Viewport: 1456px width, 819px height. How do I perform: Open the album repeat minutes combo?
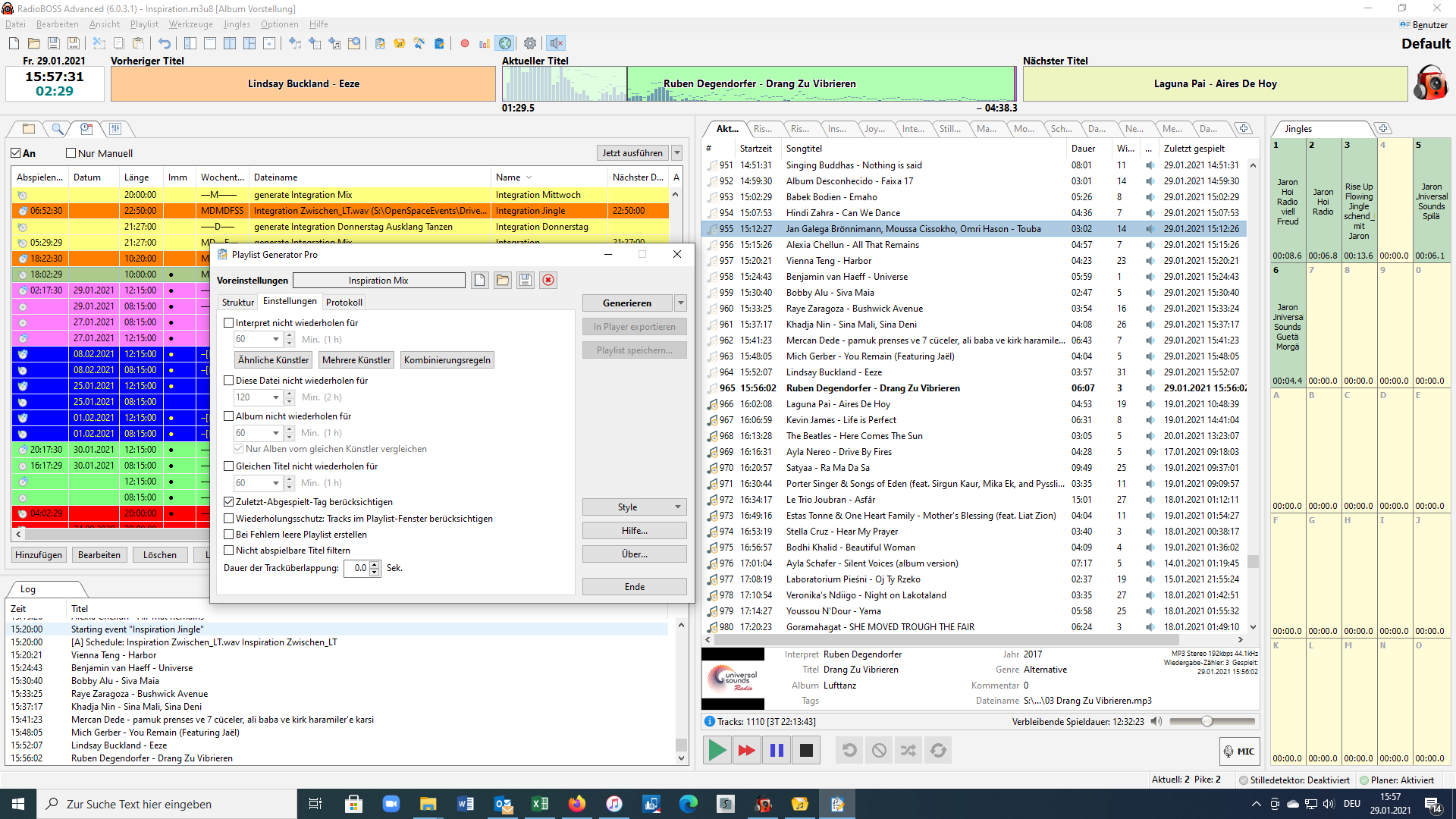point(276,432)
